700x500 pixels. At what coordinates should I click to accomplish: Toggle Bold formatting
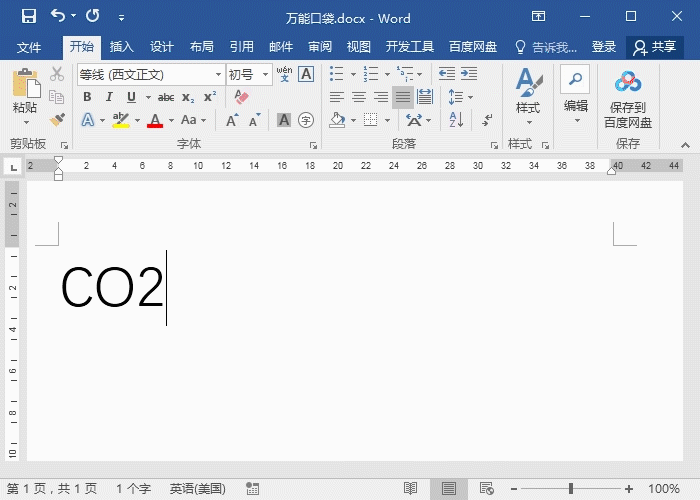point(87,97)
